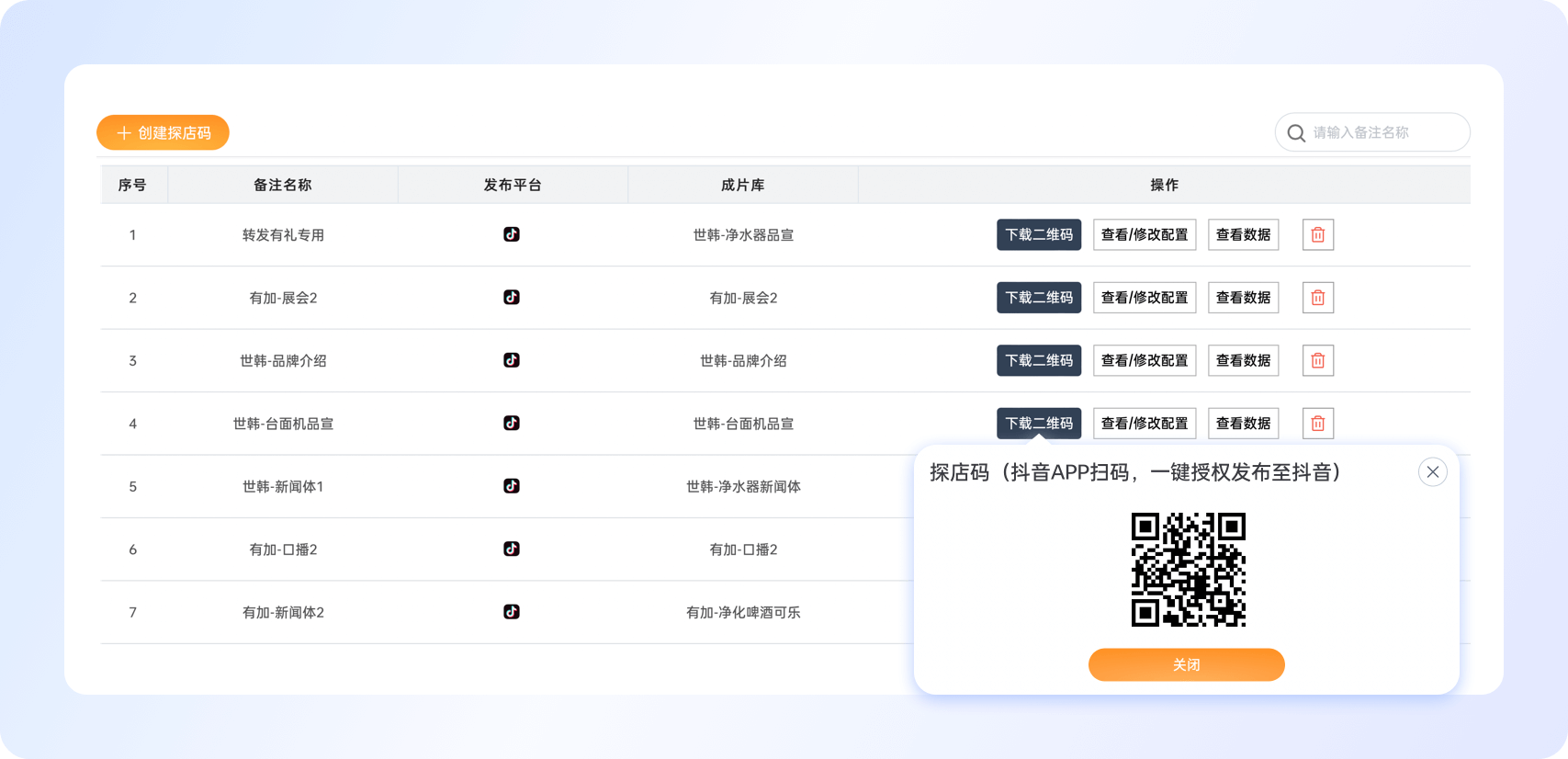Delete 世韩-品牌介绍 row with trash icon
The image size is (1568, 759).
1318,360
